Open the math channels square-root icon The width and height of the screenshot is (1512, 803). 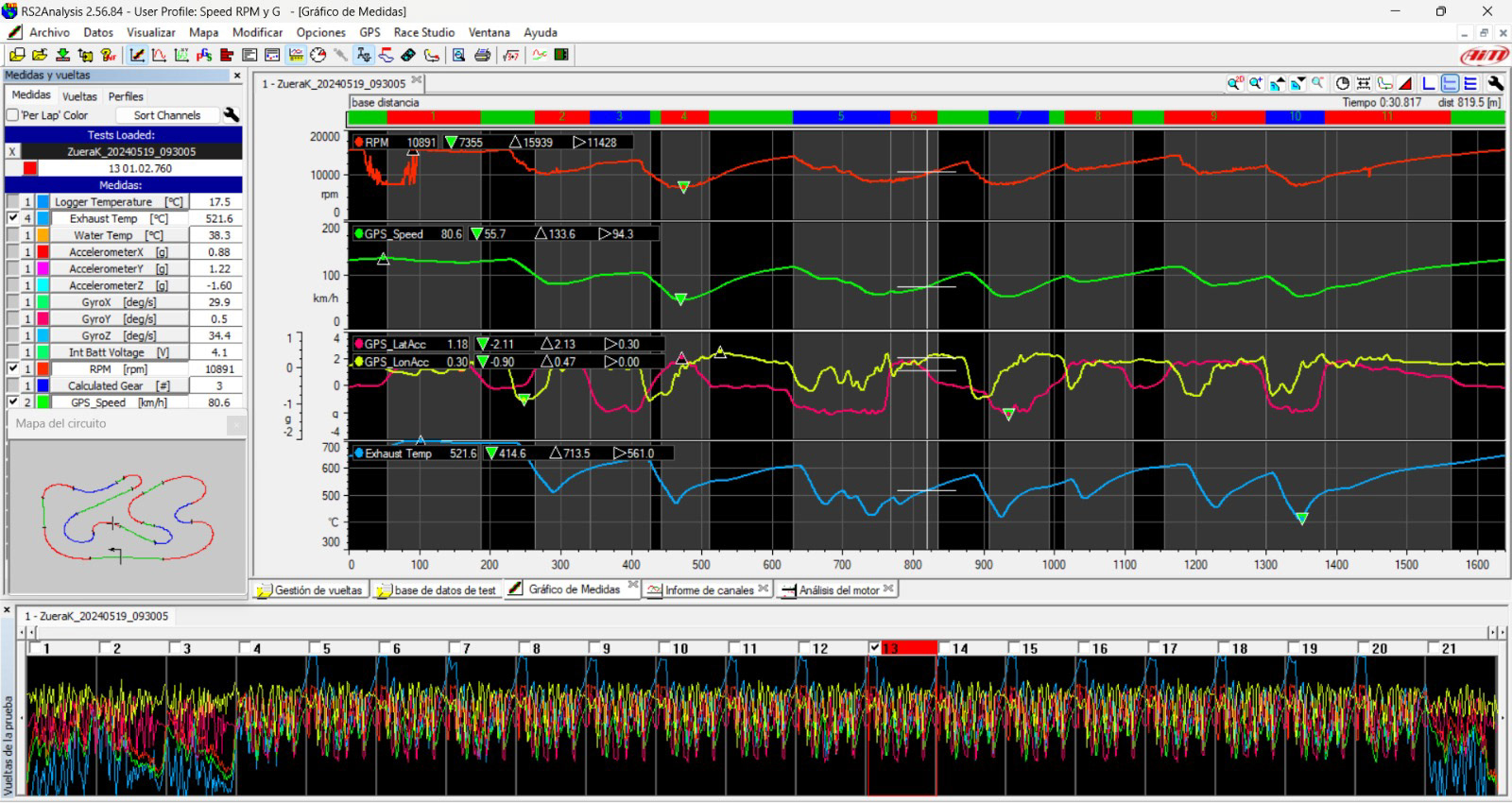511,55
